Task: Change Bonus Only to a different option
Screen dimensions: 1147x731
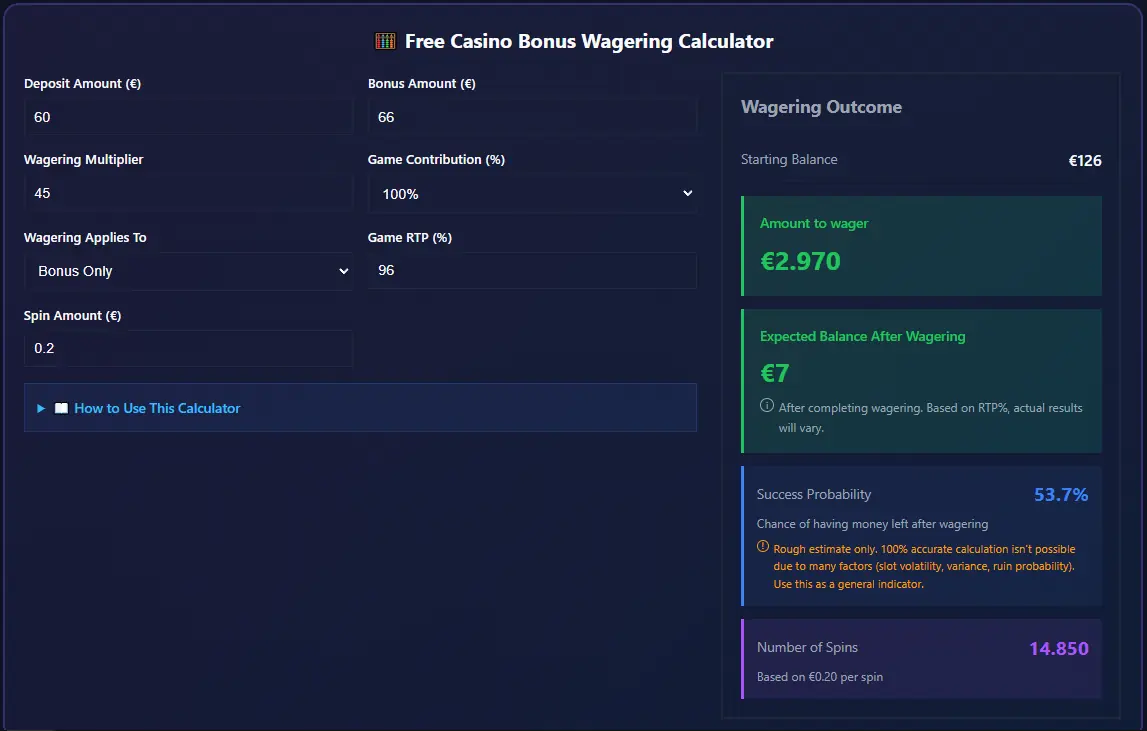Action: [188, 271]
